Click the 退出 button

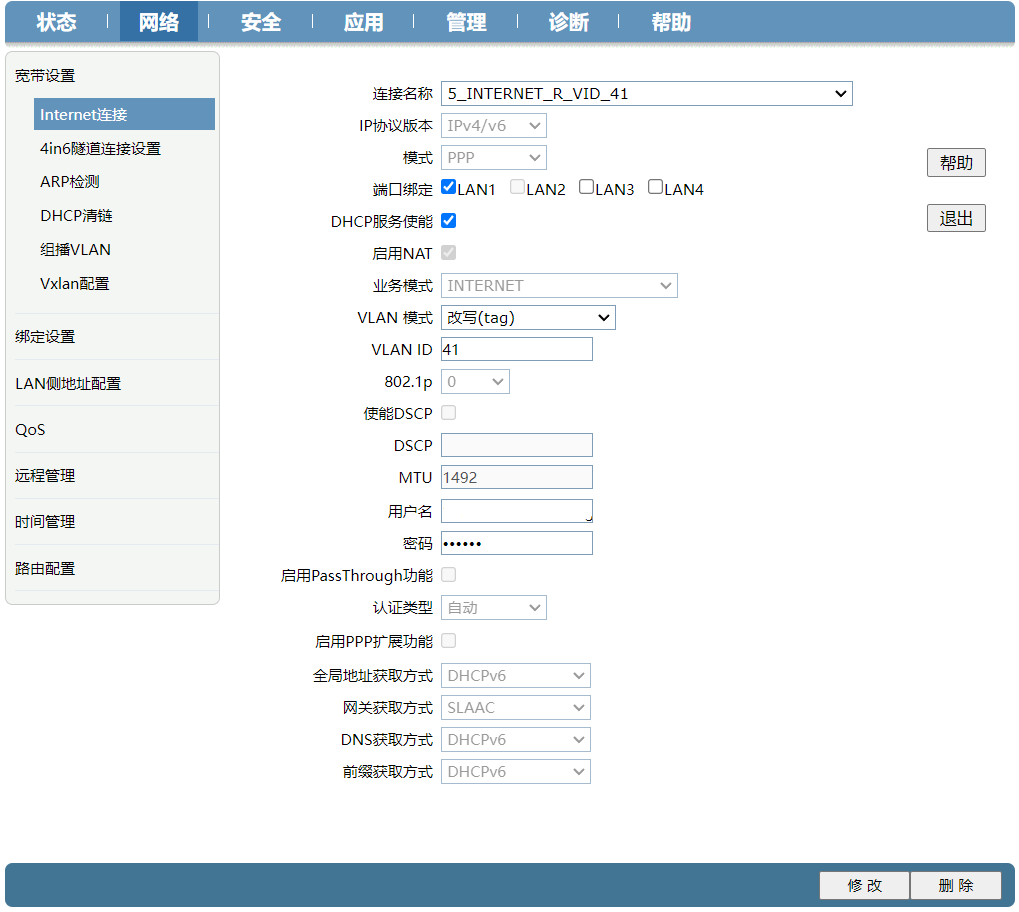click(x=955, y=217)
